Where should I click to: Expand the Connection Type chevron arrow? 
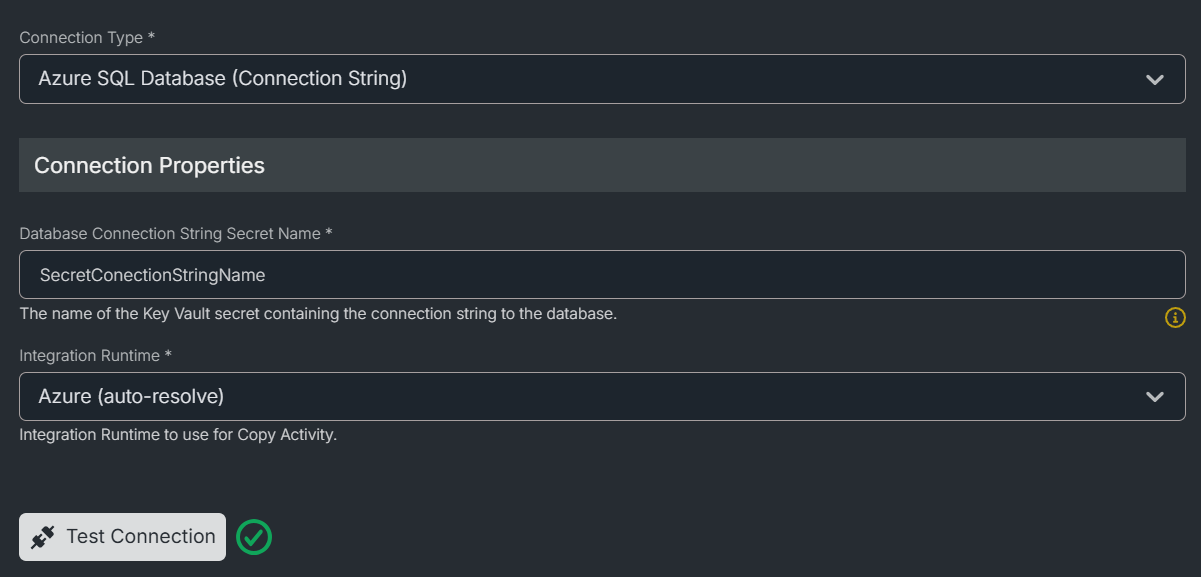(x=1155, y=79)
